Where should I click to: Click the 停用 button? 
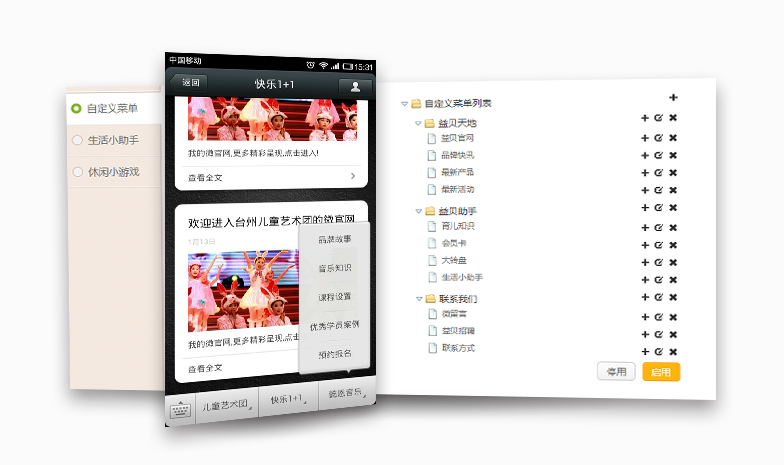(x=616, y=372)
